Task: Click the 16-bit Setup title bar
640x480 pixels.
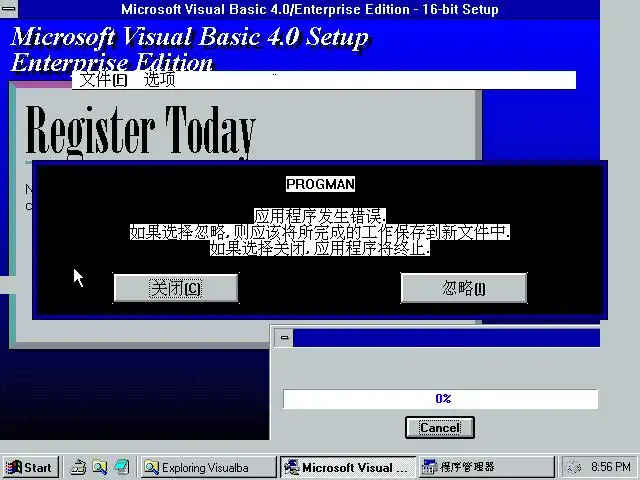Action: (x=309, y=9)
